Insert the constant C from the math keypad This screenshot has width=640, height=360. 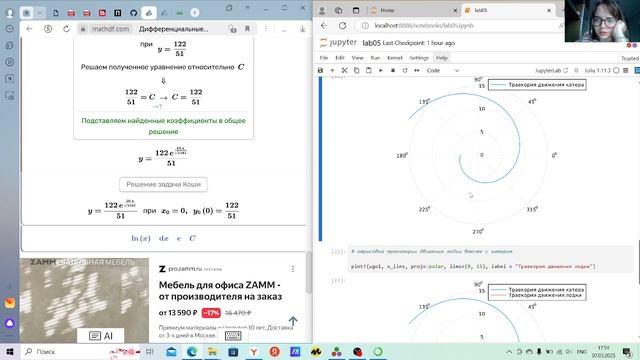pos(192,238)
